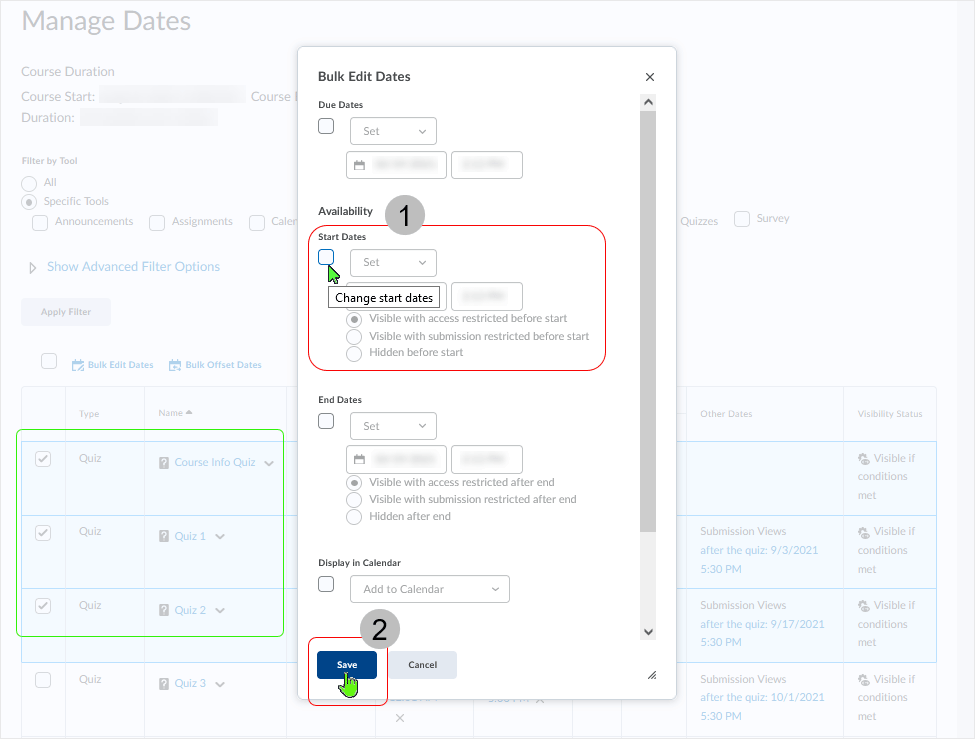This screenshot has width=975, height=739.
Task: Tick the Display in Calendar checkbox
Action: (x=326, y=584)
